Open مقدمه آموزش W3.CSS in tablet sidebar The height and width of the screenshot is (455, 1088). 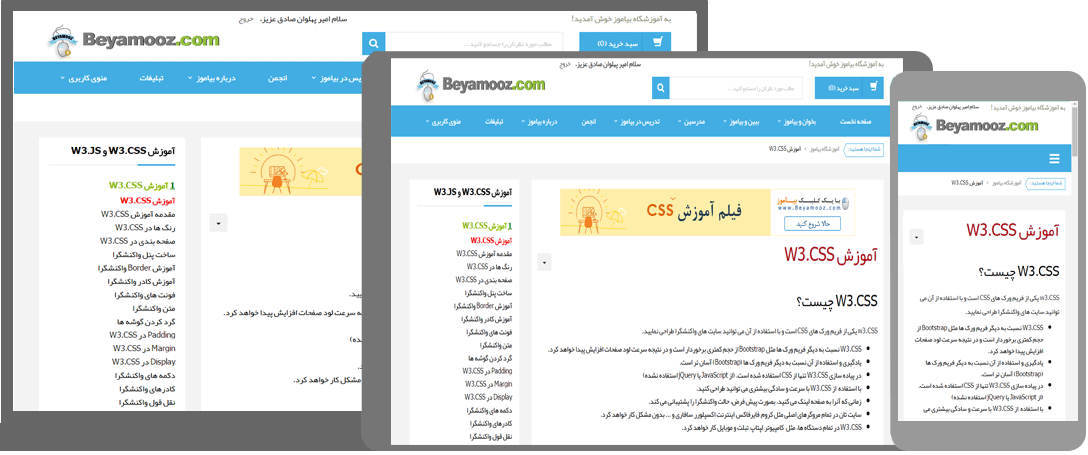484,253
